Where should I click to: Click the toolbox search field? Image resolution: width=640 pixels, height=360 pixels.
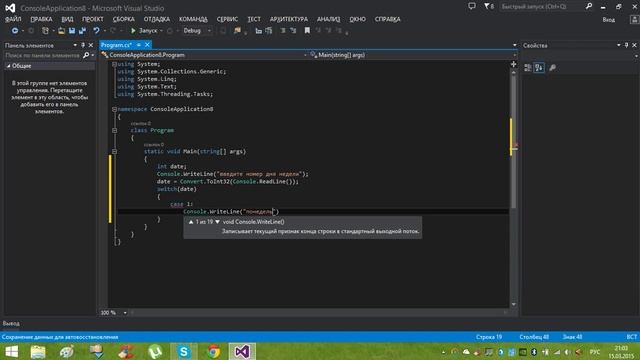(42, 55)
